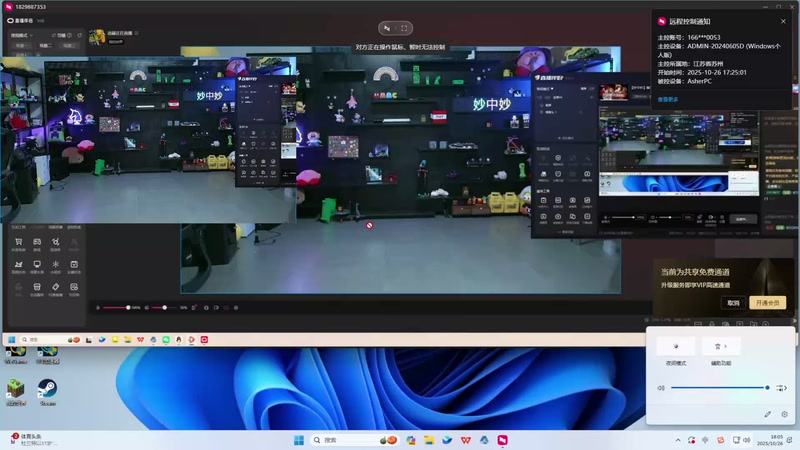Click the ticket-shaped tool icon in live companion

click(56, 287)
